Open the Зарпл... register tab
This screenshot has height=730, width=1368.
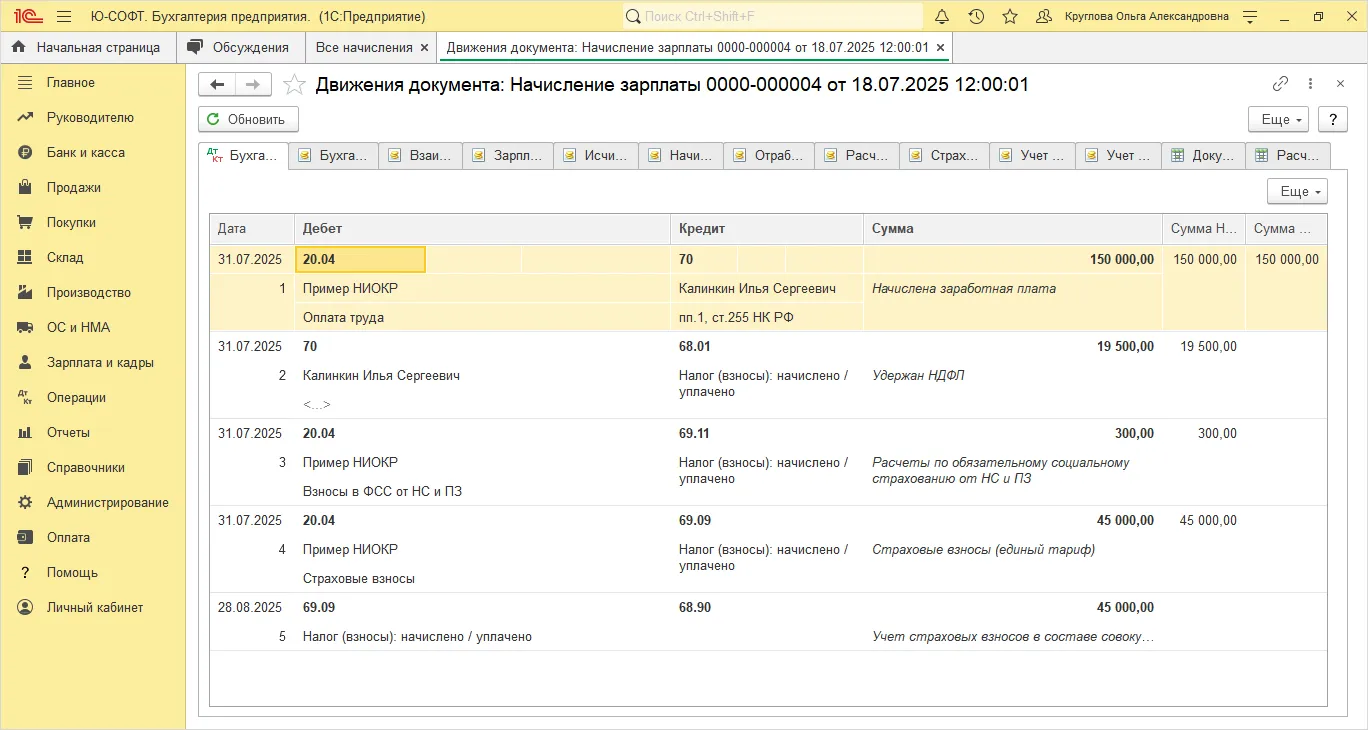coord(508,156)
